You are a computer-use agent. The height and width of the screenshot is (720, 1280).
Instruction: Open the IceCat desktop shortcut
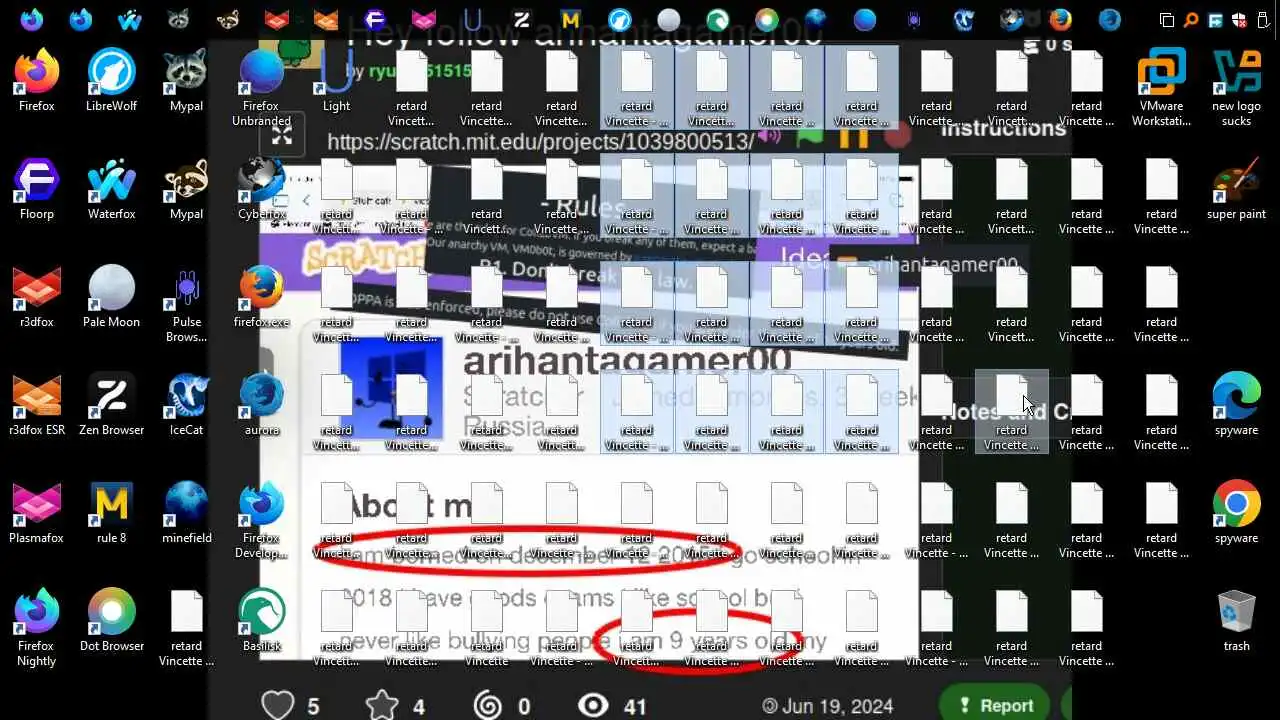(x=186, y=404)
